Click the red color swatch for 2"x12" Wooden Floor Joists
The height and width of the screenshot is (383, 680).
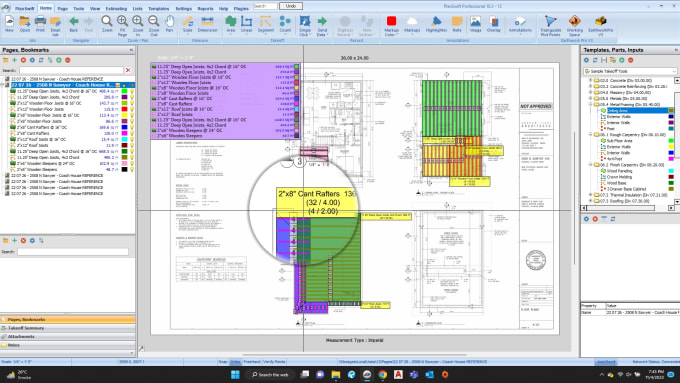pyautogui.click(x=124, y=109)
